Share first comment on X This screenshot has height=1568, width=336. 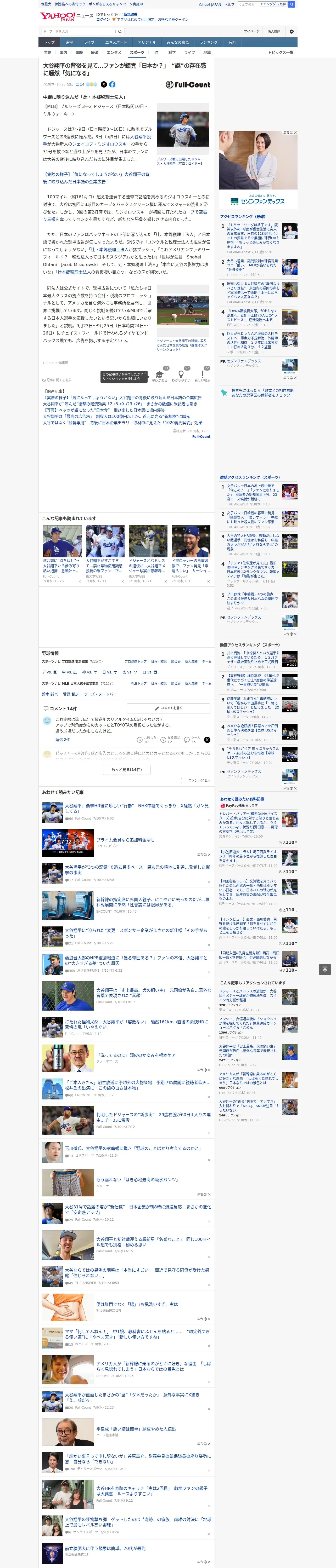pyautogui.click(x=207, y=740)
